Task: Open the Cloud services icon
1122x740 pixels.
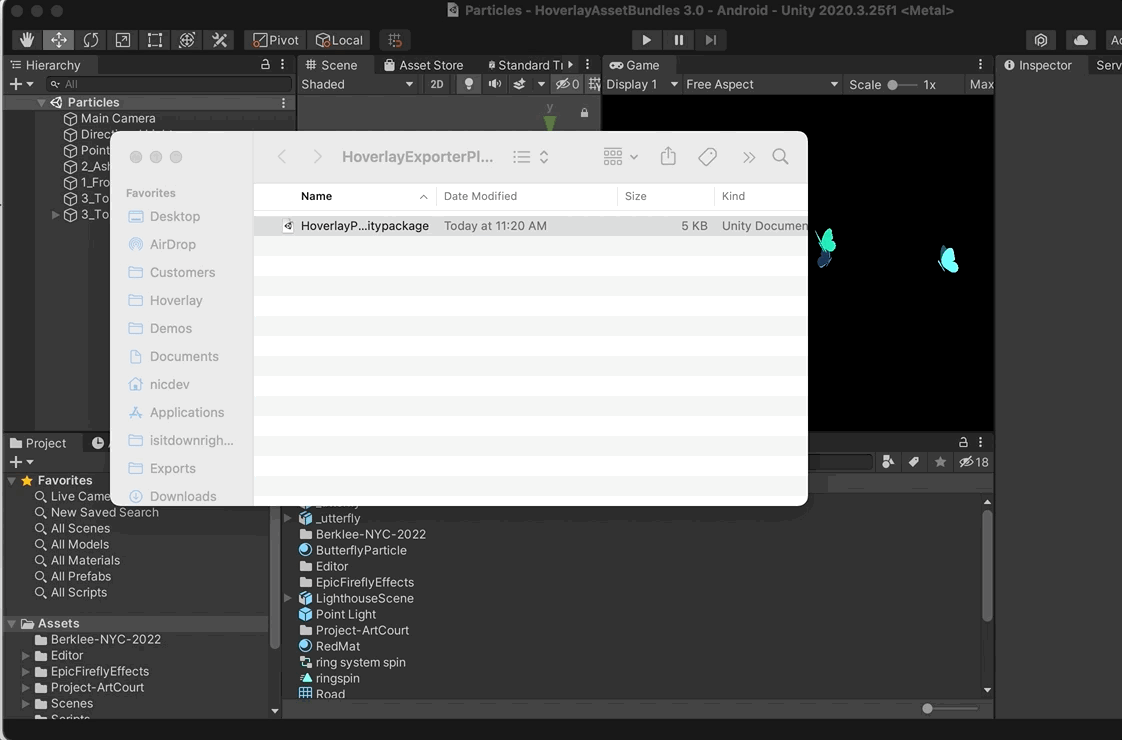Action: [x=1080, y=40]
